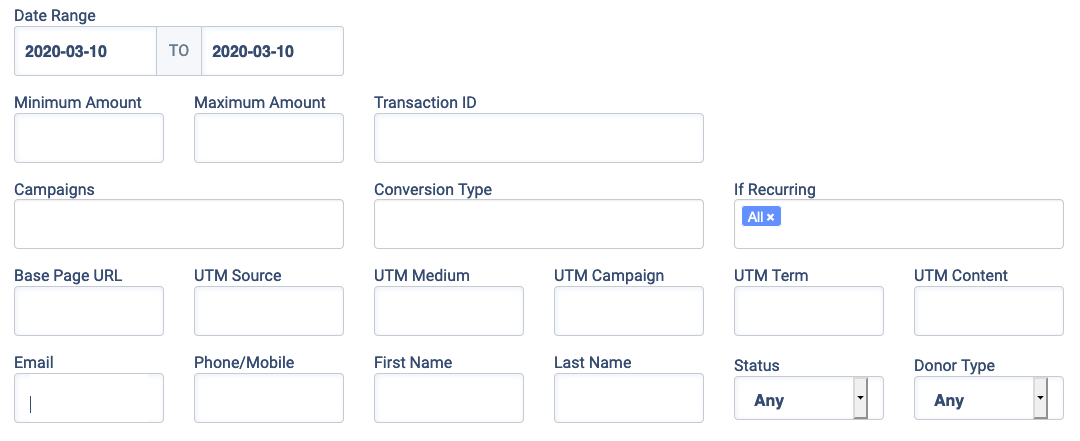Click the Email input field
This screenshot has height=441, width=1080.
click(89, 398)
